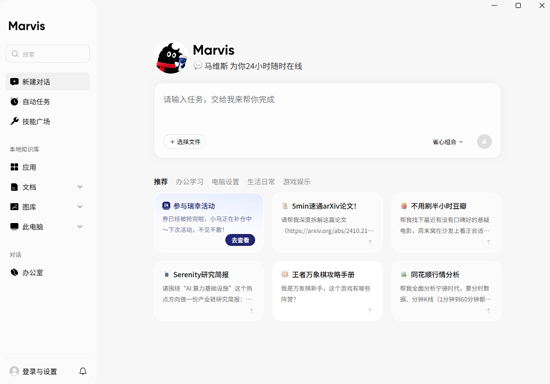Image resolution: width=550 pixels, height=384 pixels.
Task: Click the notification bell icon
Action: pyautogui.click(x=83, y=371)
